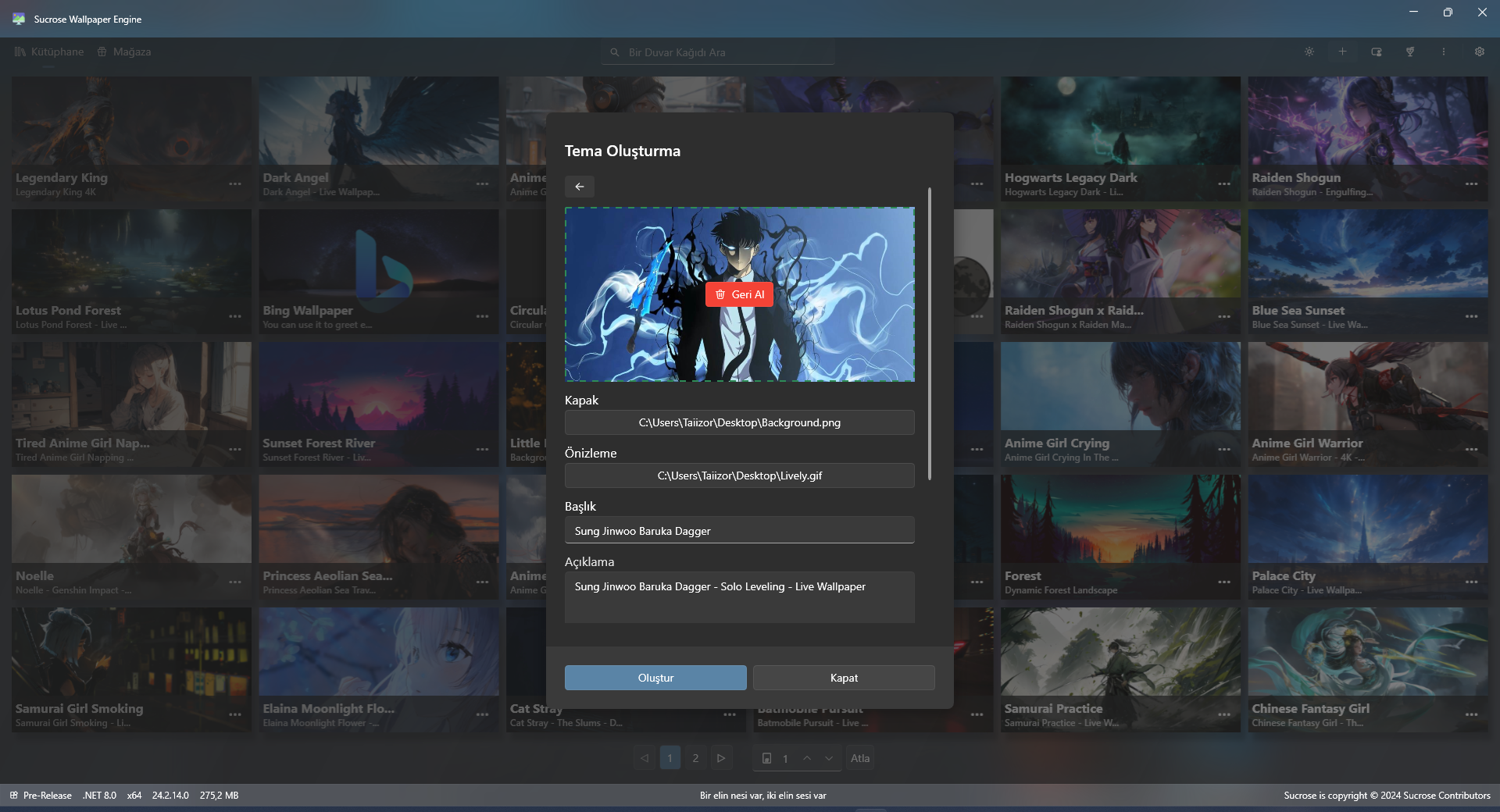Expand the menu for Forest card
The width and height of the screenshot is (1500, 812).
1224,582
